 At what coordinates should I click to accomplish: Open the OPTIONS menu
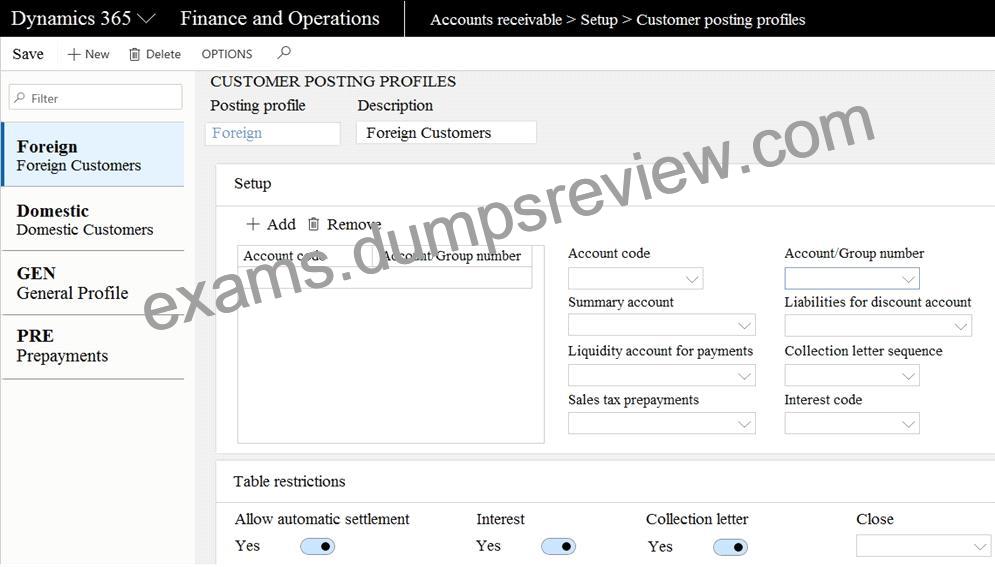point(227,55)
